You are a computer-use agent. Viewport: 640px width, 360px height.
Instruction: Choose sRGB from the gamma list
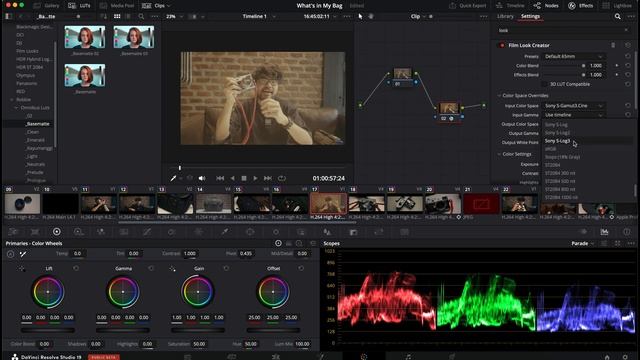pos(551,149)
